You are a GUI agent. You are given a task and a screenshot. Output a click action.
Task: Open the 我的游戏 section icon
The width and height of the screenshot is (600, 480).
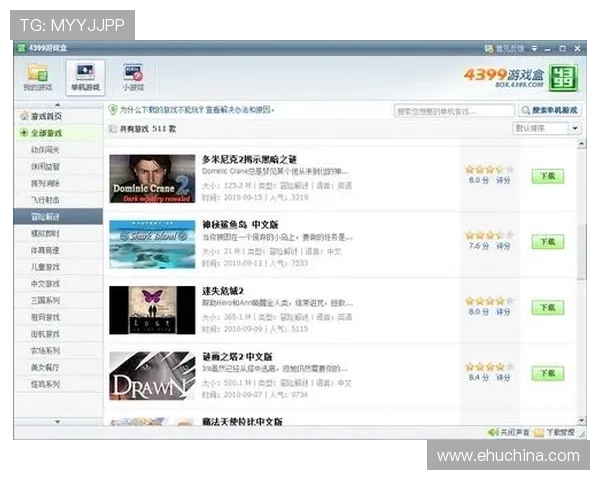coord(38,72)
